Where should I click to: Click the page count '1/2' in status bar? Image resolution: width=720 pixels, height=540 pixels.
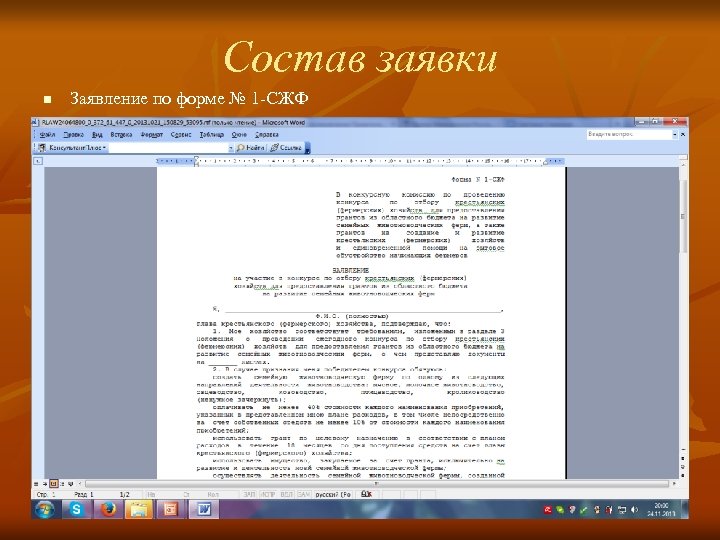tap(124, 495)
